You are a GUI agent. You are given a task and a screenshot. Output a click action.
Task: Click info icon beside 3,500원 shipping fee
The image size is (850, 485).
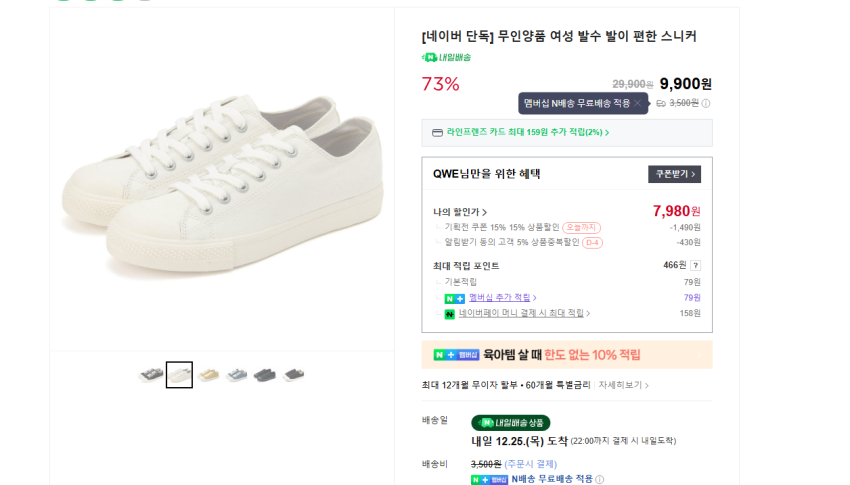[706, 103]
